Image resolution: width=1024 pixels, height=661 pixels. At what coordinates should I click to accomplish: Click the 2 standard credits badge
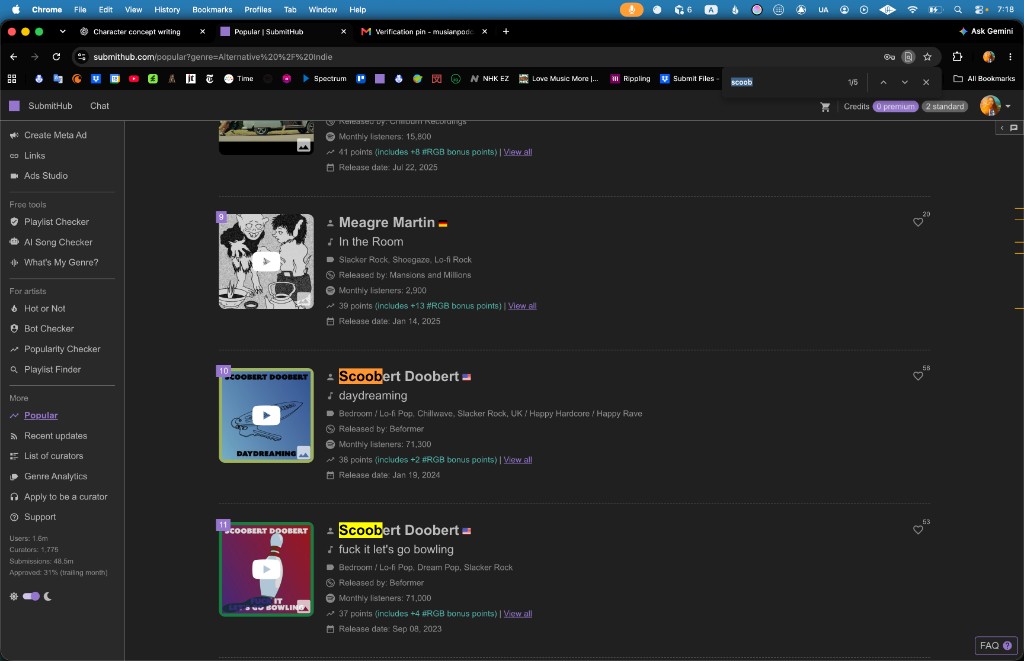[944, 106]
